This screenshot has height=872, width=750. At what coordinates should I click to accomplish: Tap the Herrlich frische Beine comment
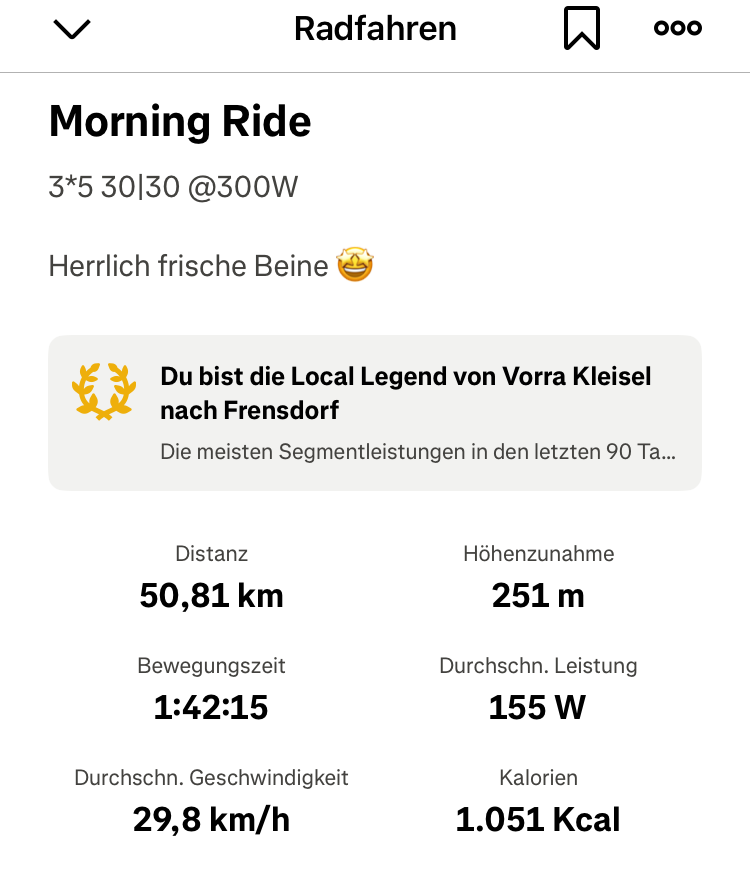click(x=188, y=267)
